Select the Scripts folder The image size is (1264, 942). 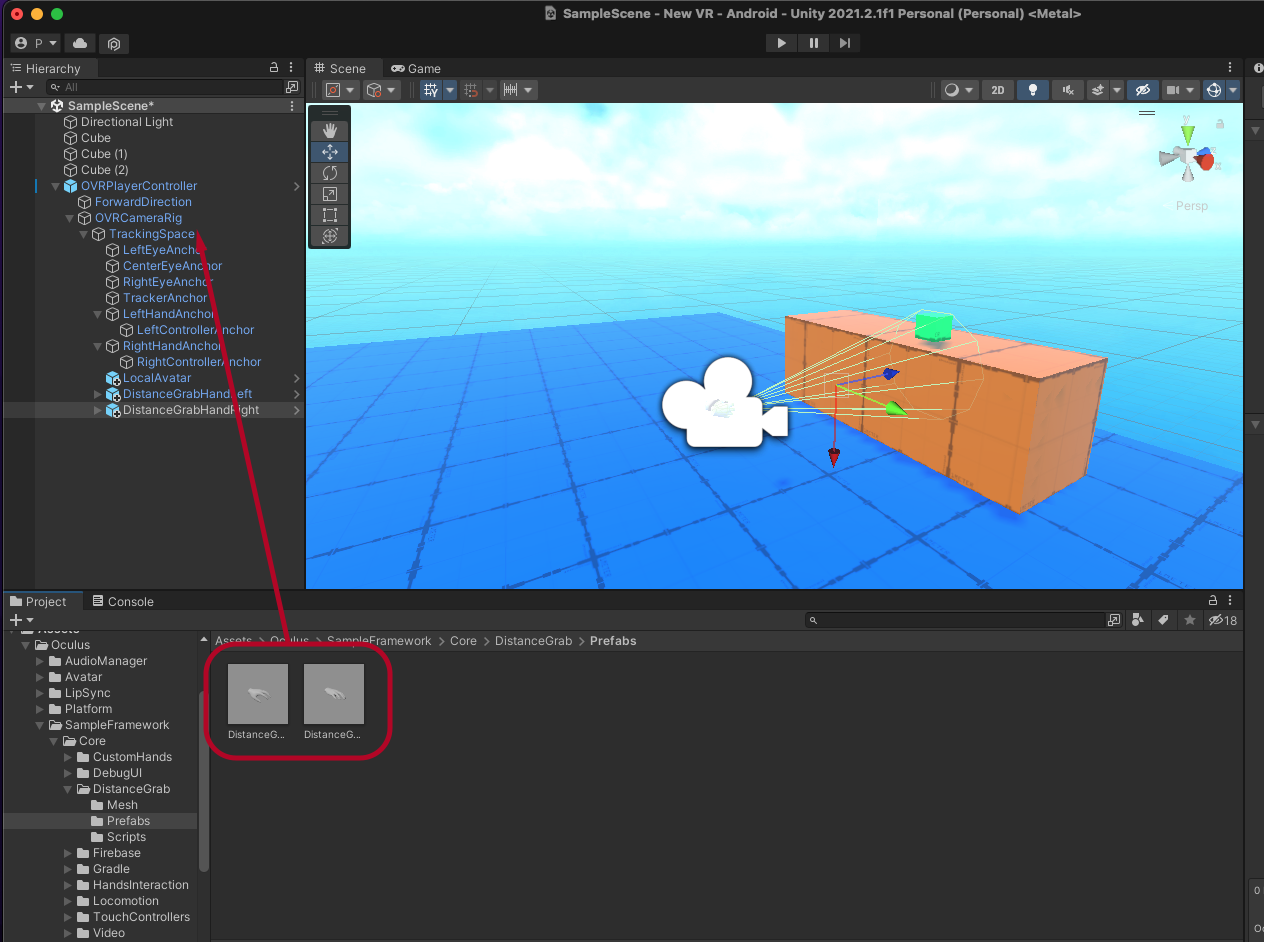pos(126,837)
